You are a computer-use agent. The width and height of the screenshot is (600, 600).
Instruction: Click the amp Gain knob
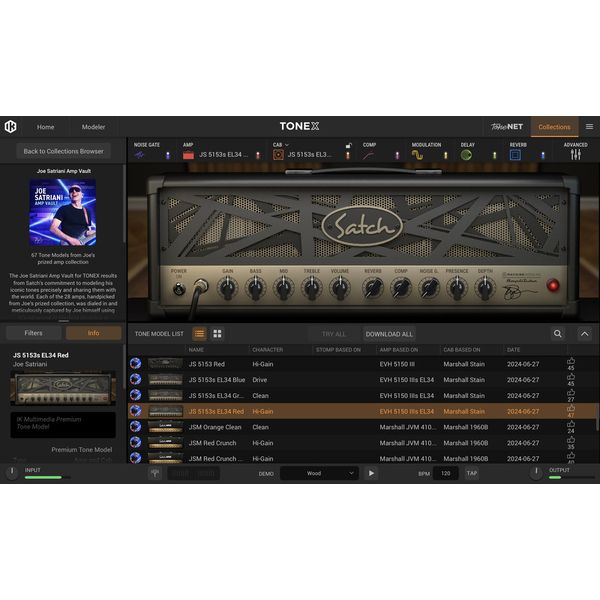point(227,288)
